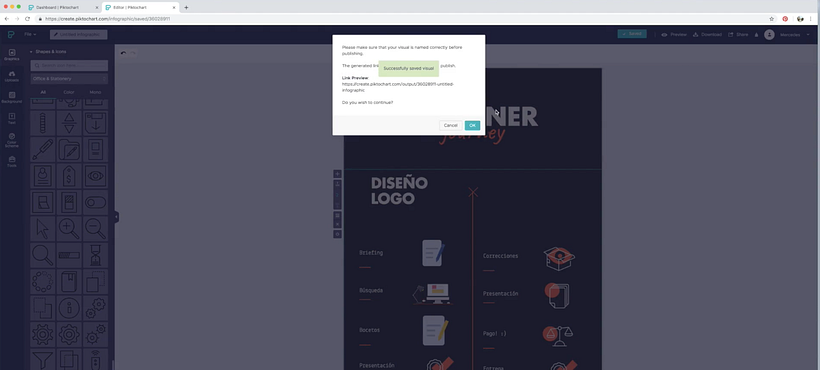Select the Pago! :) label on the canvas
The width and height of the screenshot is (820, 370).
pyautogui.click(x=494, y=333)
